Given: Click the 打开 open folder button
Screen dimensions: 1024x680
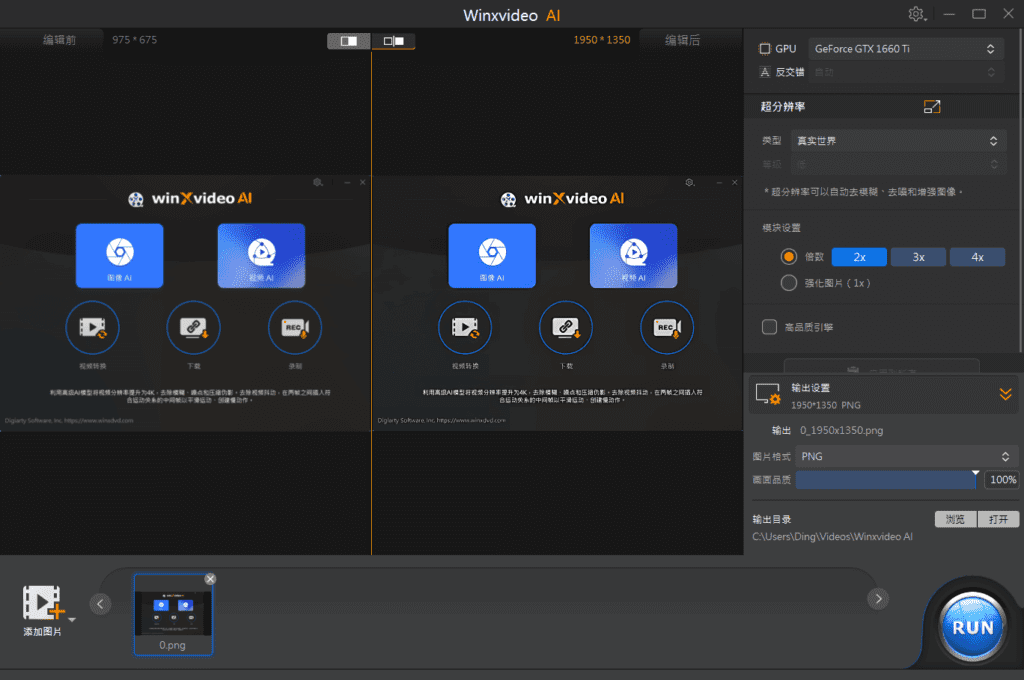Looking at the screenshot, I should click(x=998, y=519).
